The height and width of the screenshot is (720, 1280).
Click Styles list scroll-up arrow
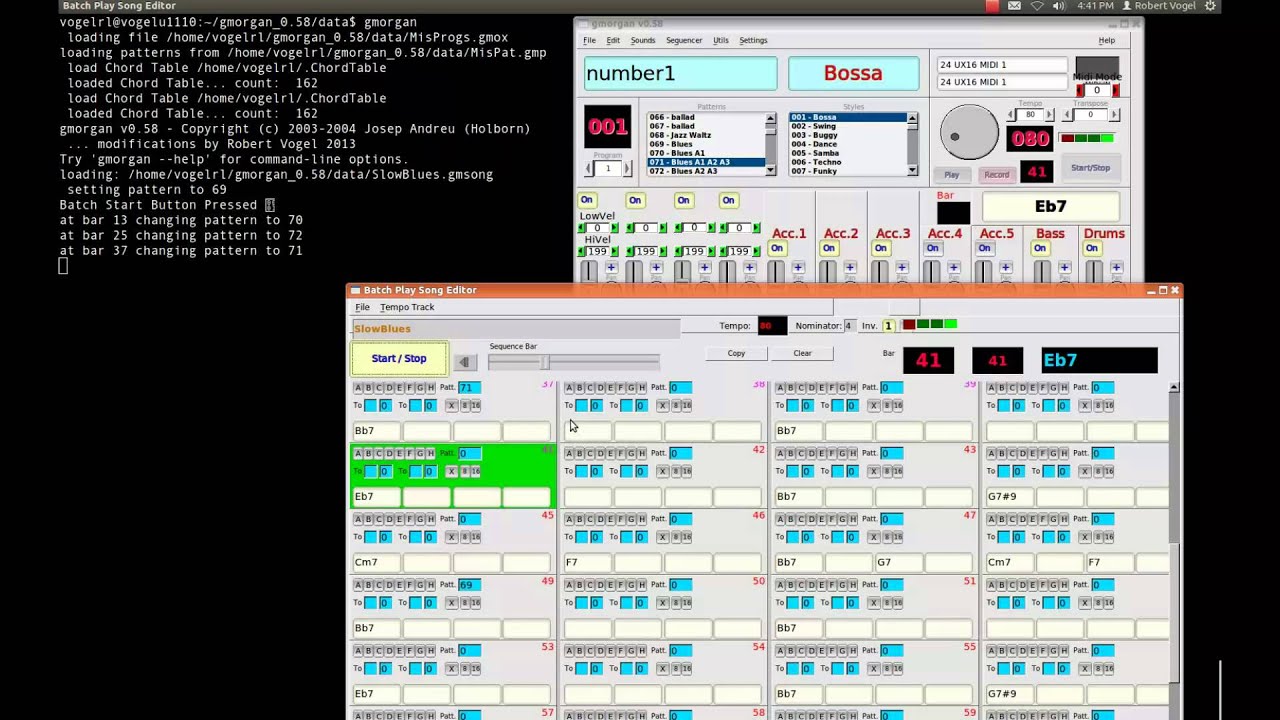tap(912, 119)
